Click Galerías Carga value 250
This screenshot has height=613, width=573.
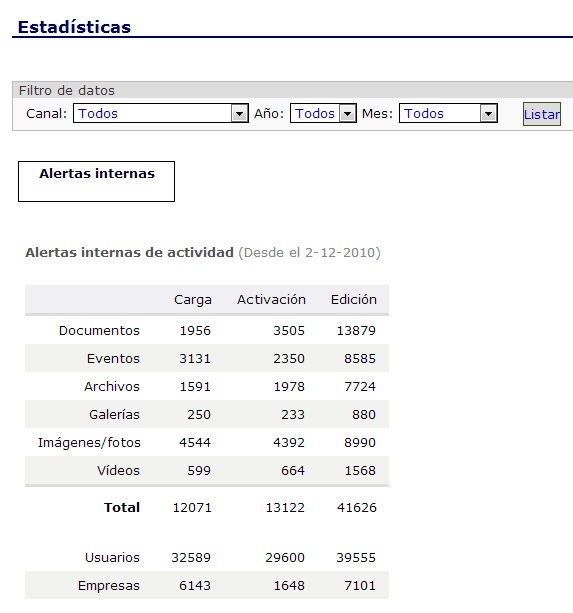tap(199, 414)
